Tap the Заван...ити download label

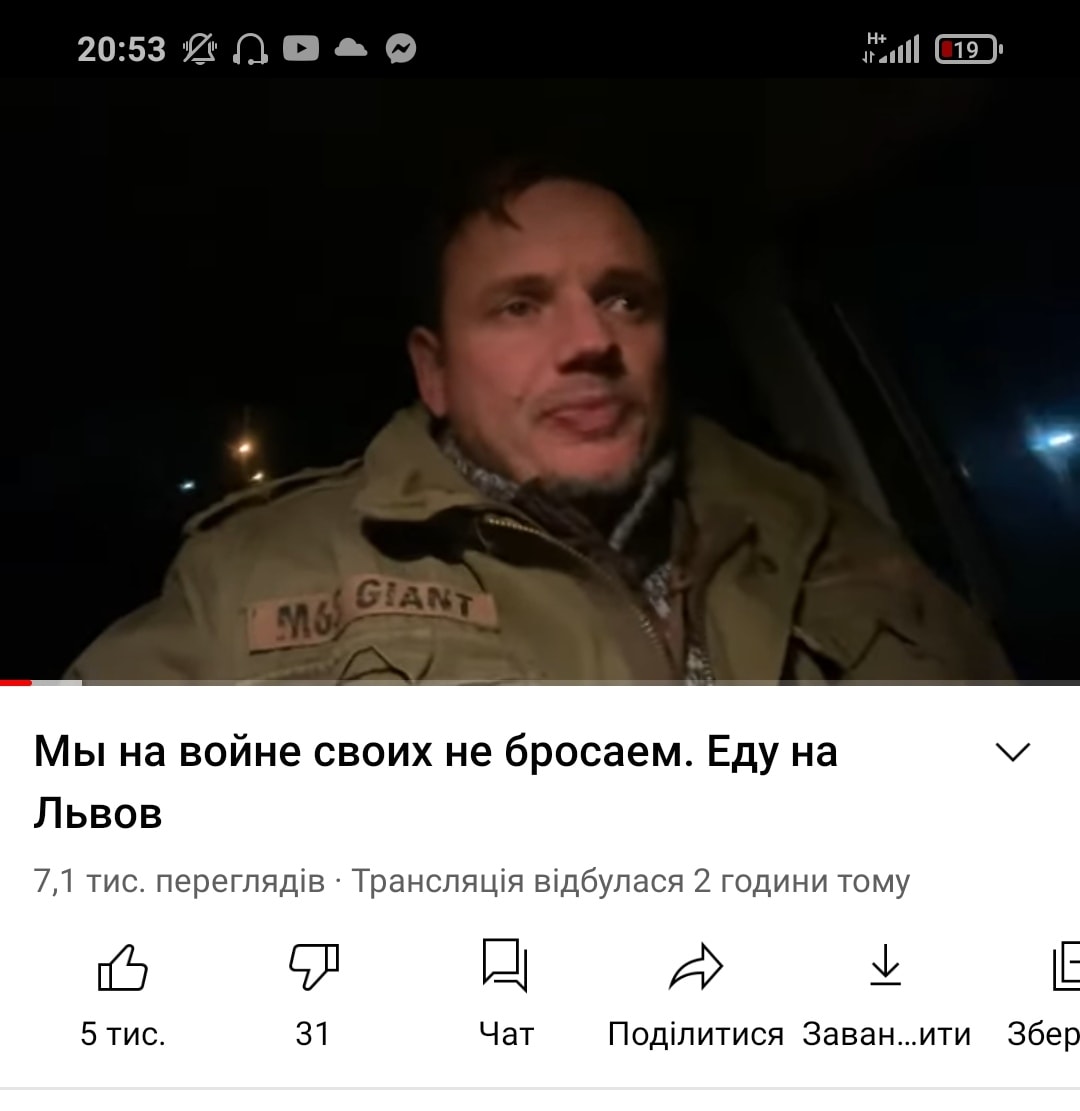click(x=887, y=1034)
